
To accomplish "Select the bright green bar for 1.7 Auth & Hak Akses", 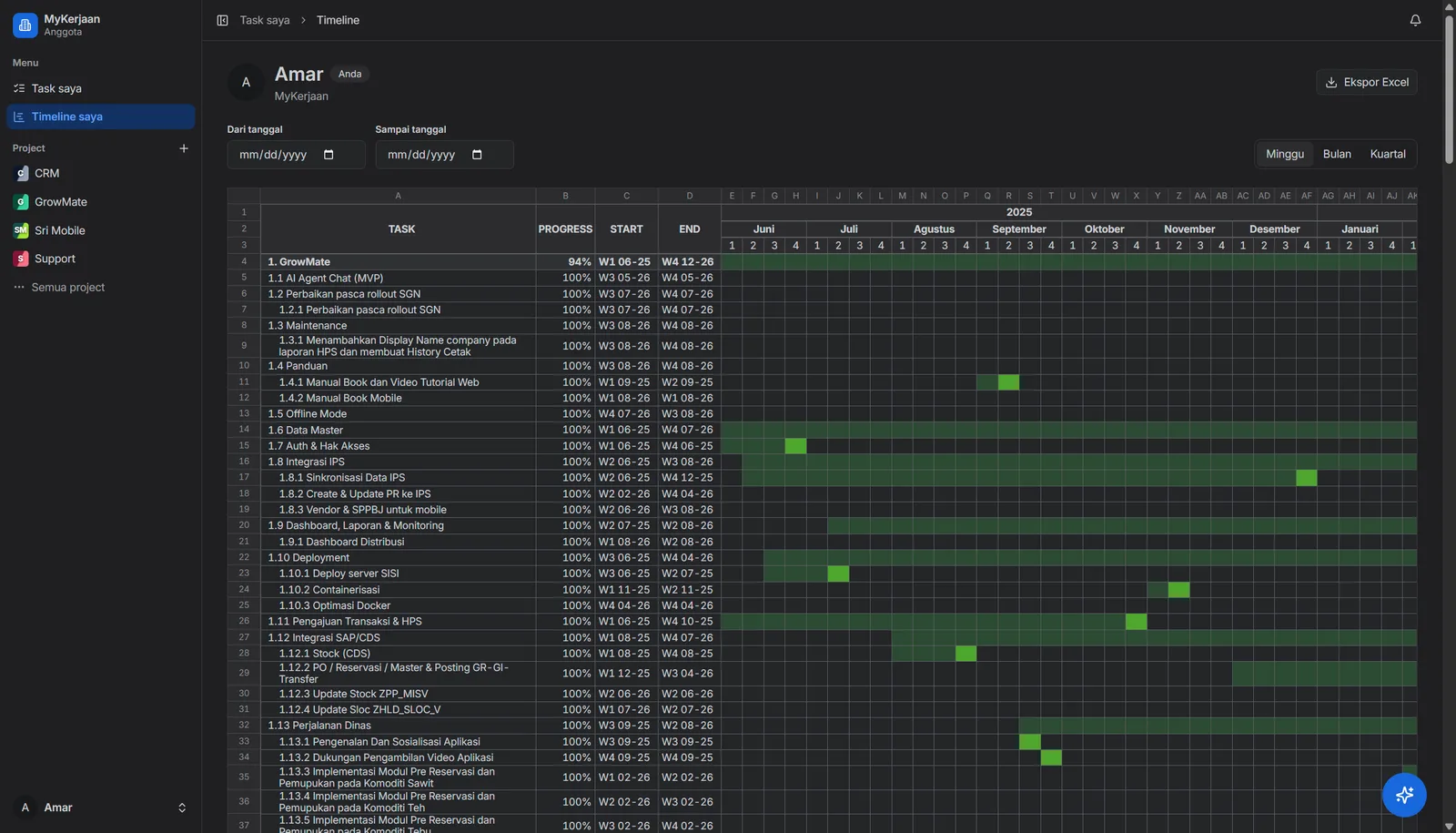I will pos(795,446).
